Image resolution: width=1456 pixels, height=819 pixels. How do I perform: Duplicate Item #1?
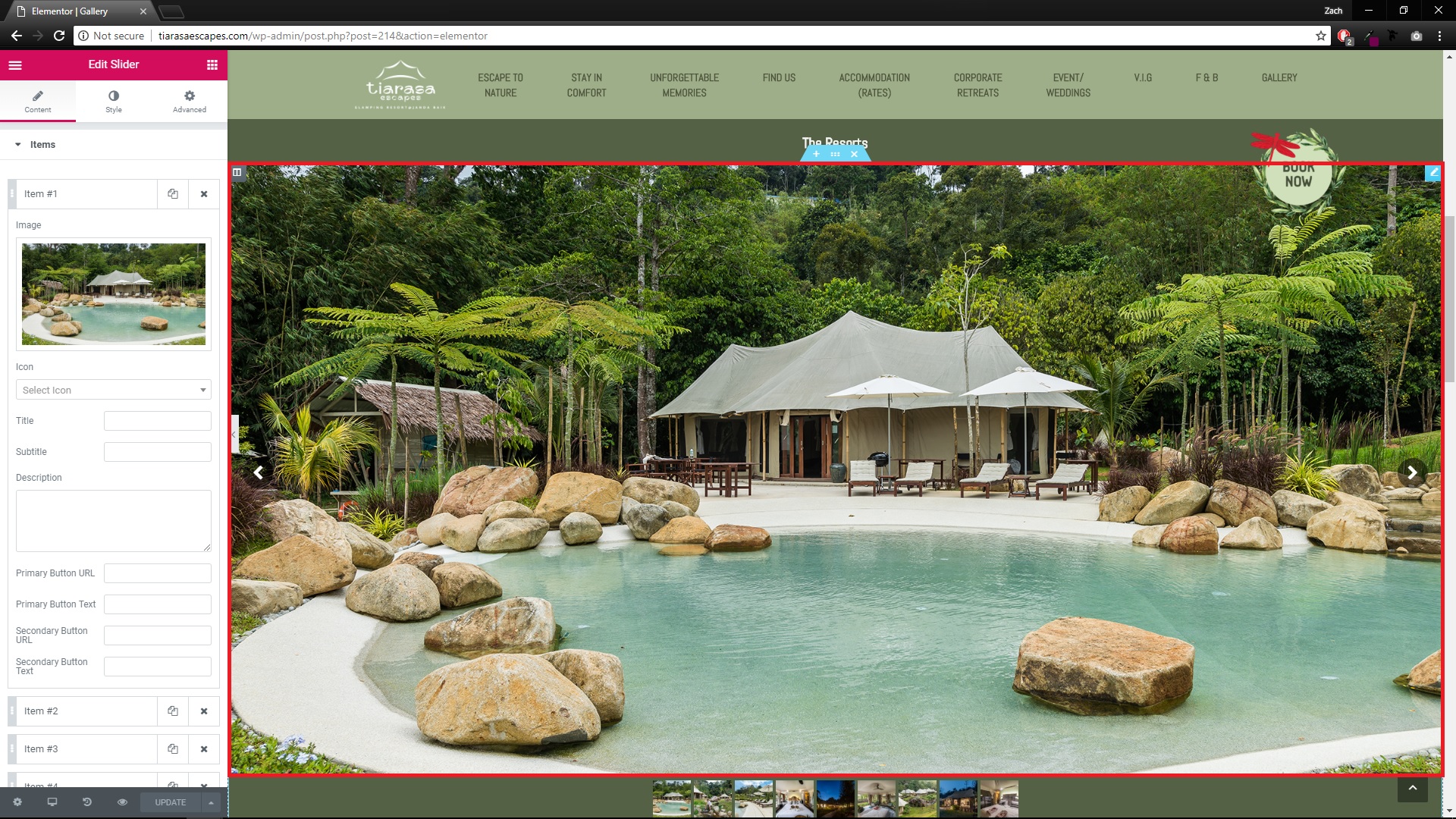[173, 194]
